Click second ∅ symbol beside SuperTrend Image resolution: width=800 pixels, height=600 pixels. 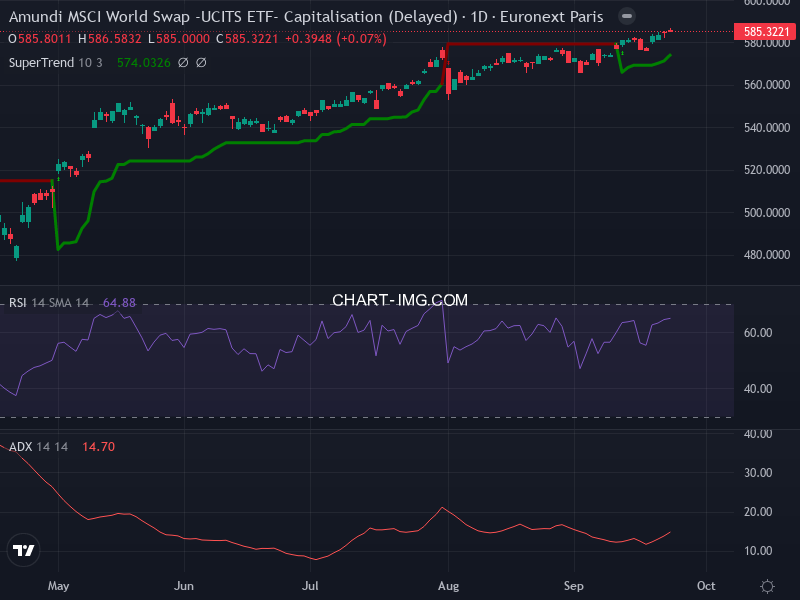201,62
